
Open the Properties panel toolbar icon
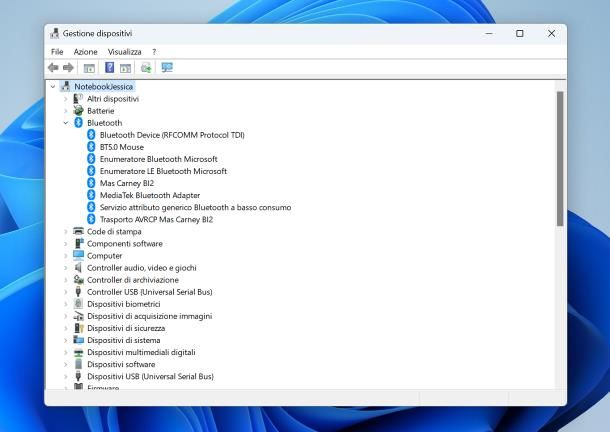coord(125,68)
